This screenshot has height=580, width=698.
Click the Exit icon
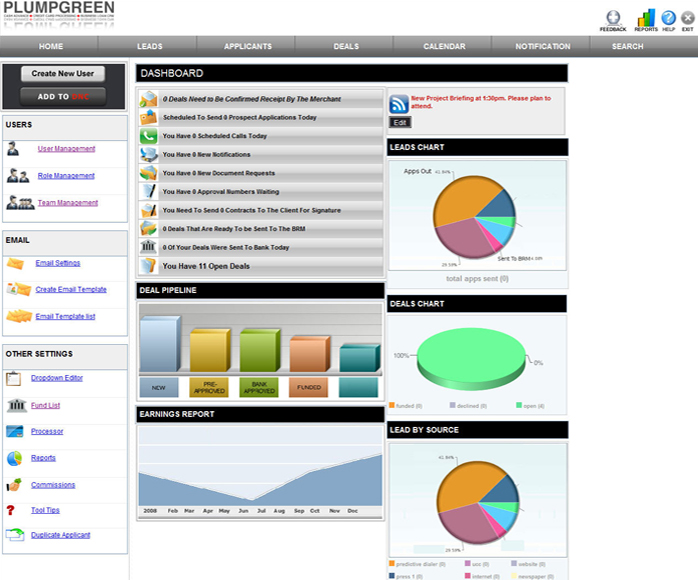687,18
